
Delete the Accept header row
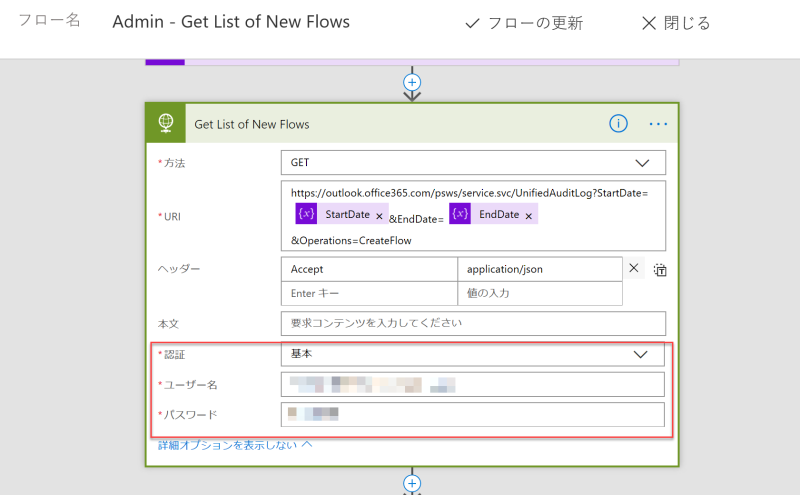(634, 268)
